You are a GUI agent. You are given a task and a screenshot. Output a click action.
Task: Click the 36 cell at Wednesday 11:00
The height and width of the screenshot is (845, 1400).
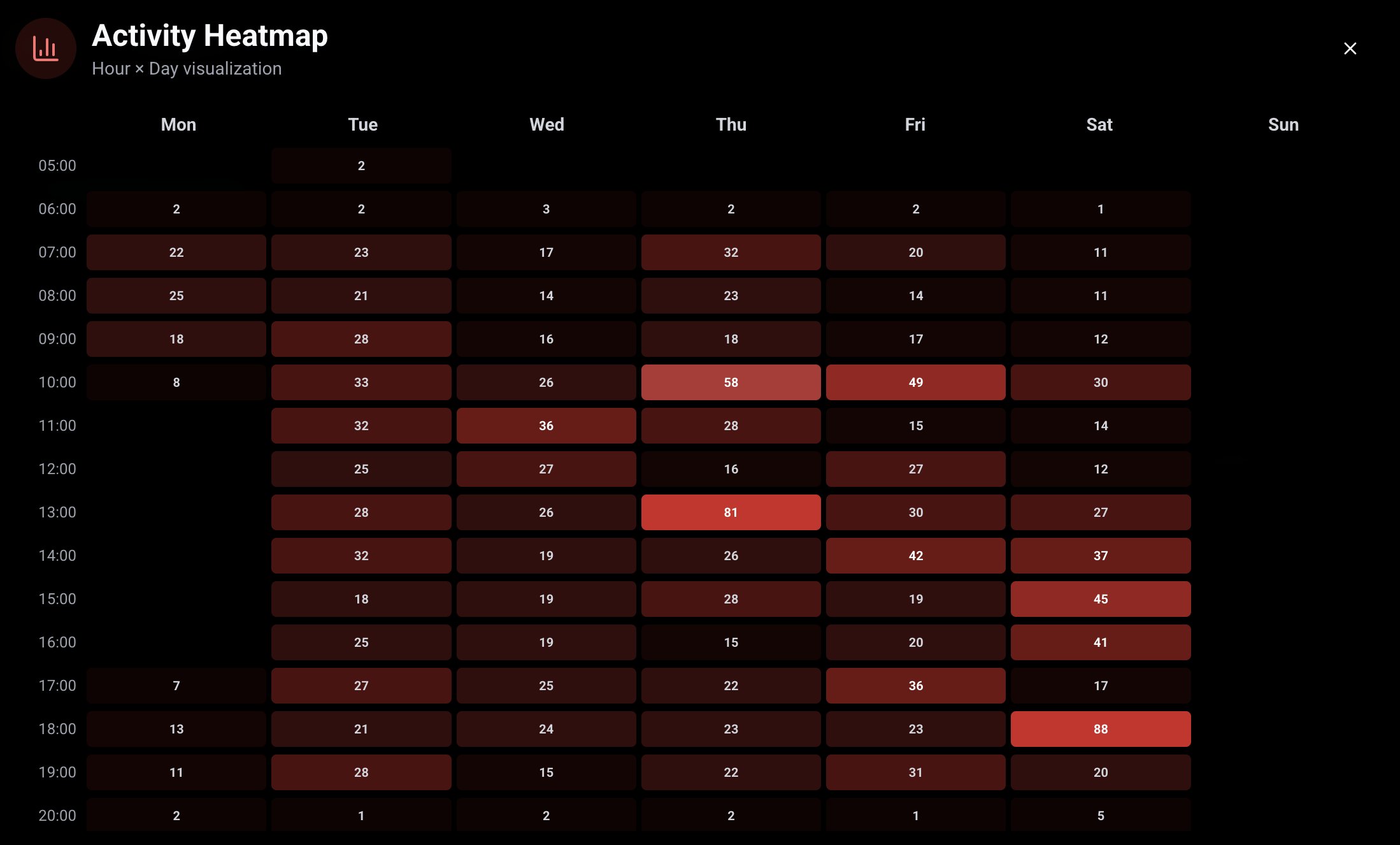546,426
